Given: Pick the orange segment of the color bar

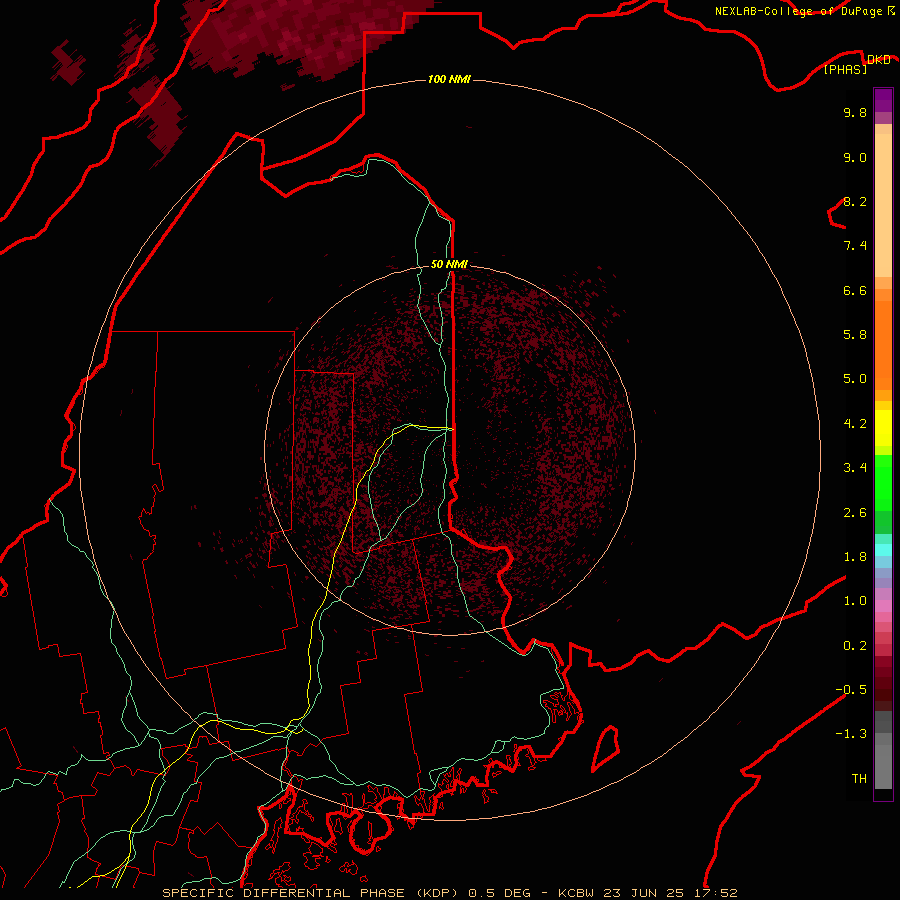Looking at the screenshot, I should tap(883, 344).
